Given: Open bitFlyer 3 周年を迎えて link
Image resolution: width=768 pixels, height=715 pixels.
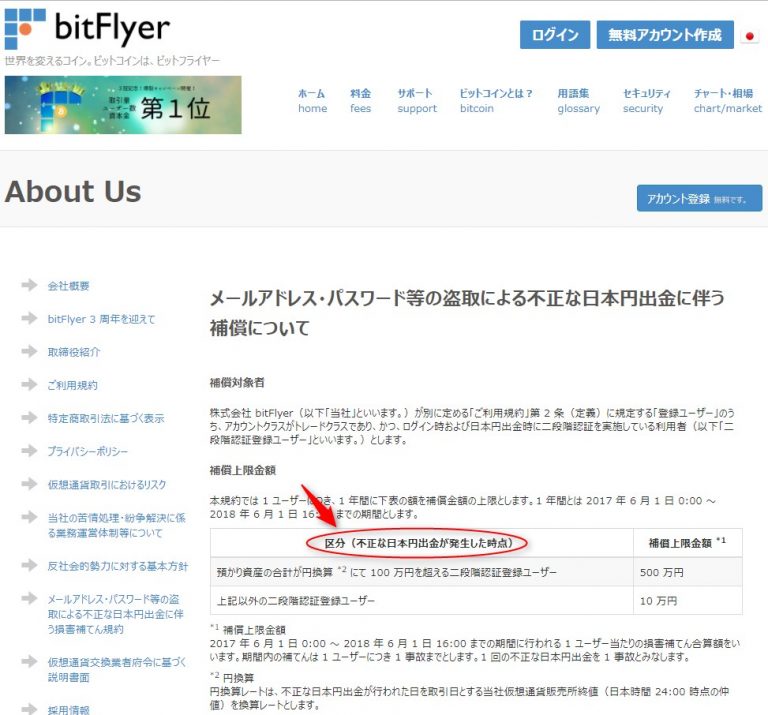Looking at the screenshot, I should tap(101, 319).
